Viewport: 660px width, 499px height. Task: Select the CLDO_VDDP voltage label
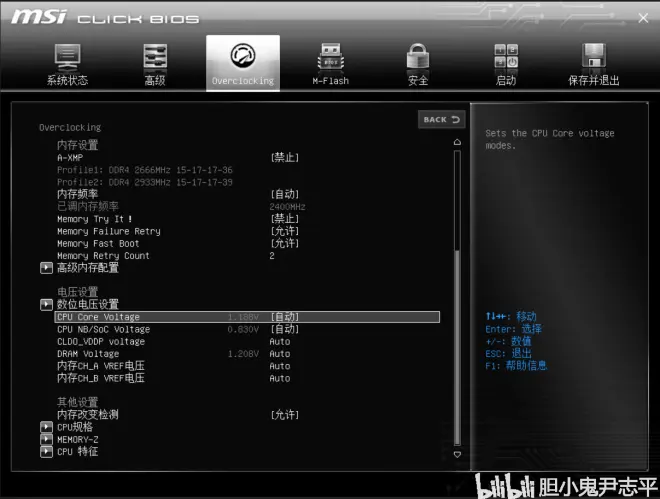[x=101, y=342]
